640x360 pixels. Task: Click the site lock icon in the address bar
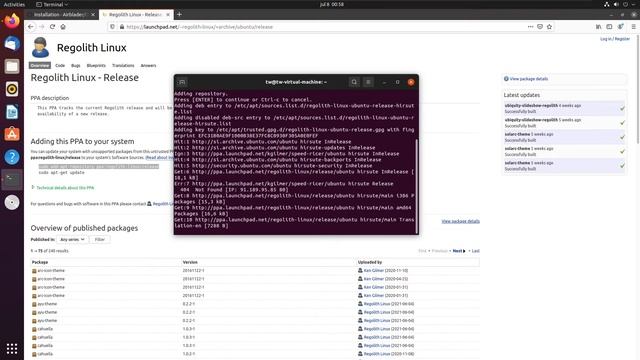point(122,27)
